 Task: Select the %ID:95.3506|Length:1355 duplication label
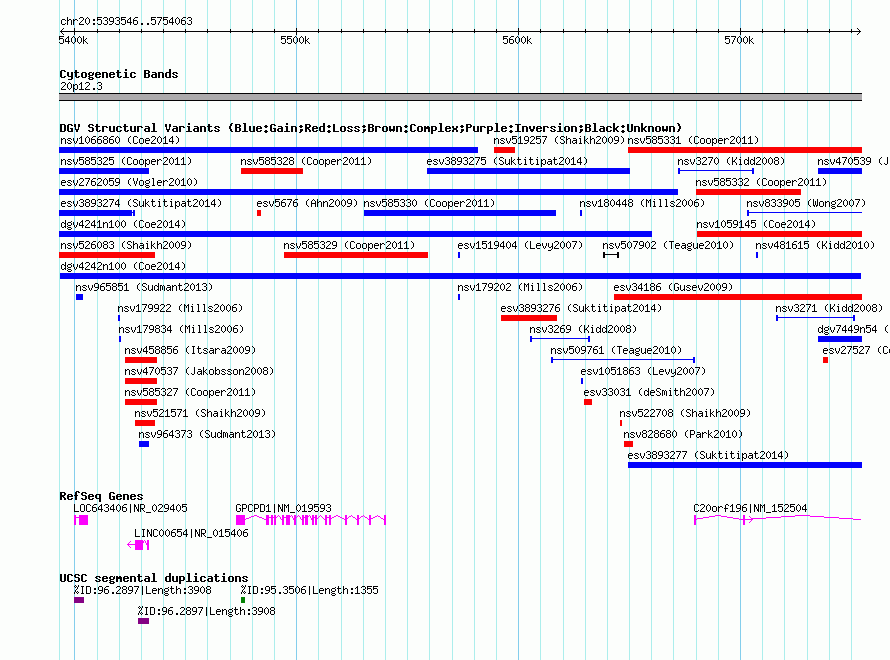point(309,590)
